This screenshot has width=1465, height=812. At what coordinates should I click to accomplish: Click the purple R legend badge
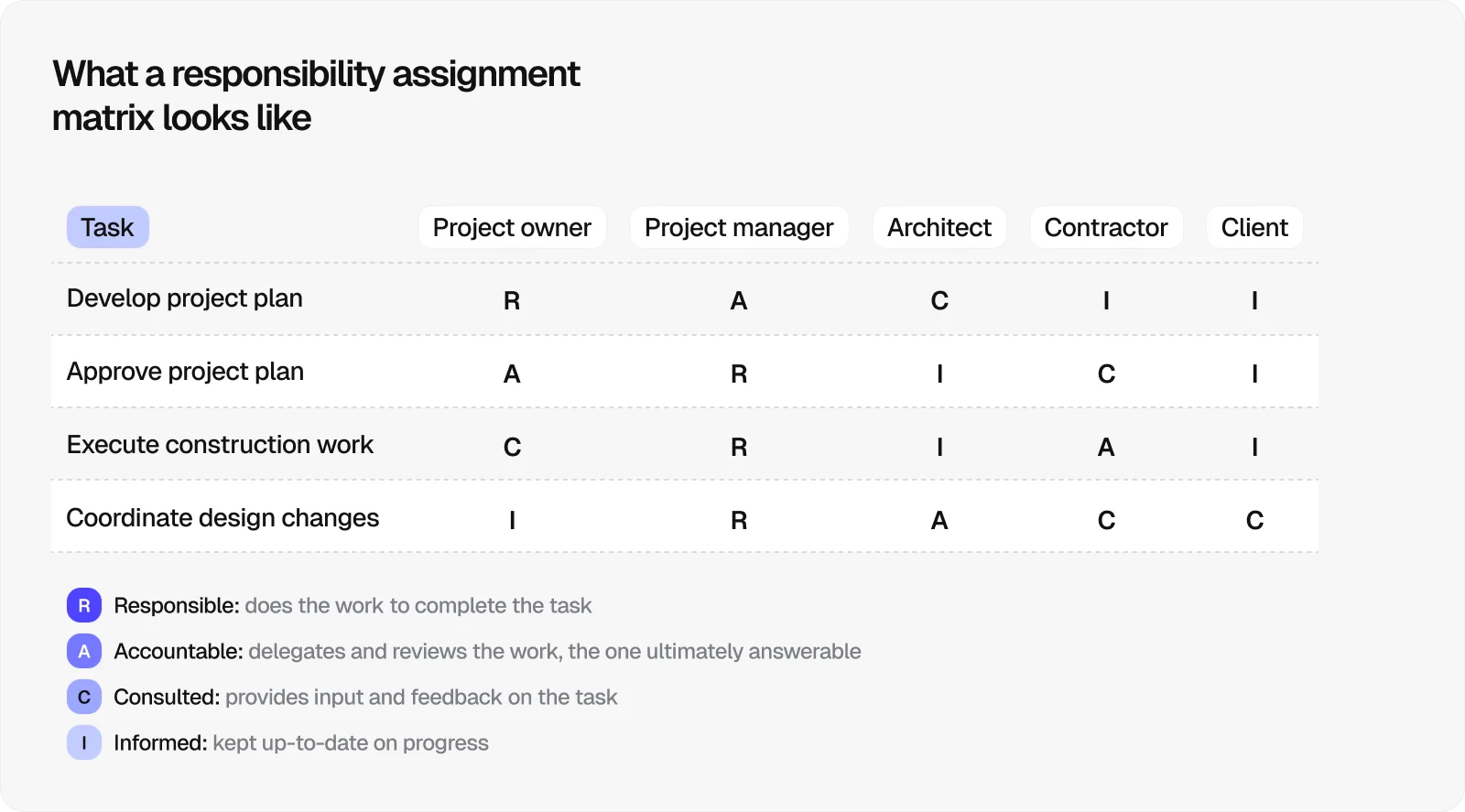[84, 606]
